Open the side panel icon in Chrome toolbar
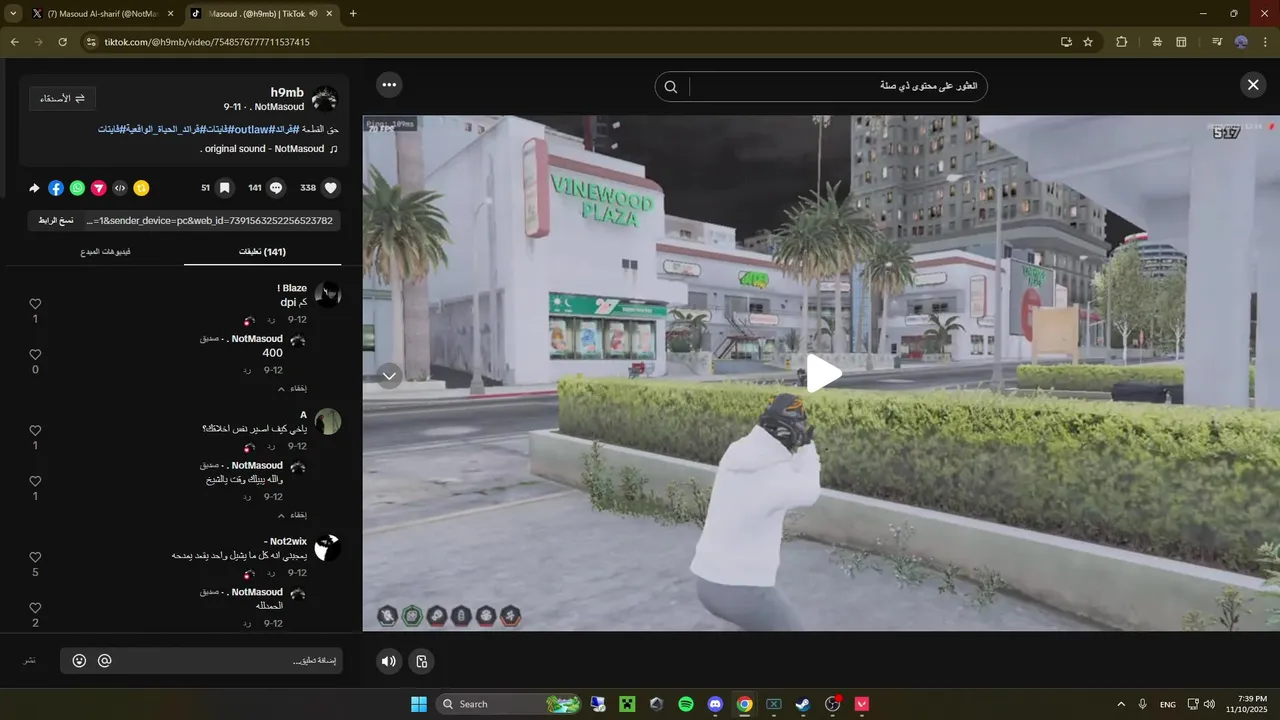Viewport: 1280px width, 720px height. pyautogui.click(x=1181, y=42)
